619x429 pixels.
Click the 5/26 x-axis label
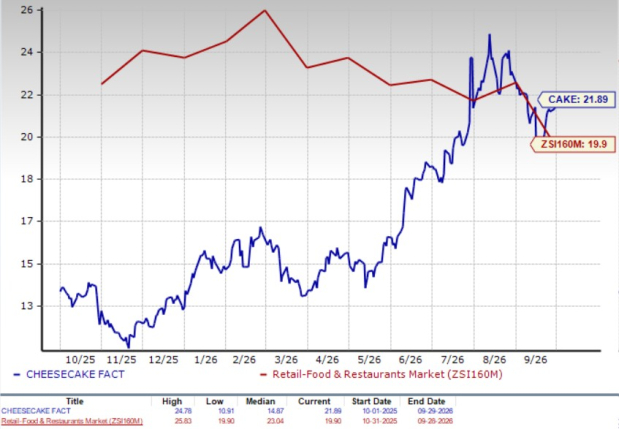click(369, 360)
